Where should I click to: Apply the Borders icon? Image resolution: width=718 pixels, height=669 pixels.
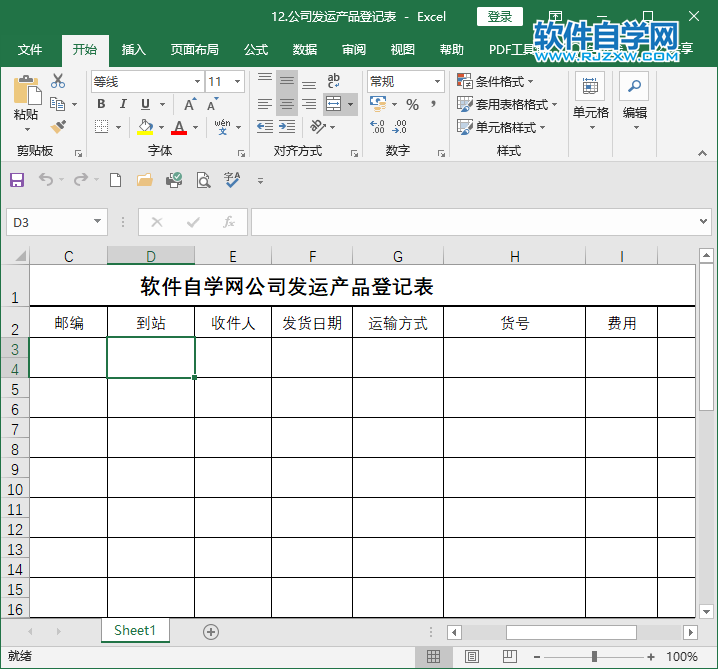coord(101,127)
